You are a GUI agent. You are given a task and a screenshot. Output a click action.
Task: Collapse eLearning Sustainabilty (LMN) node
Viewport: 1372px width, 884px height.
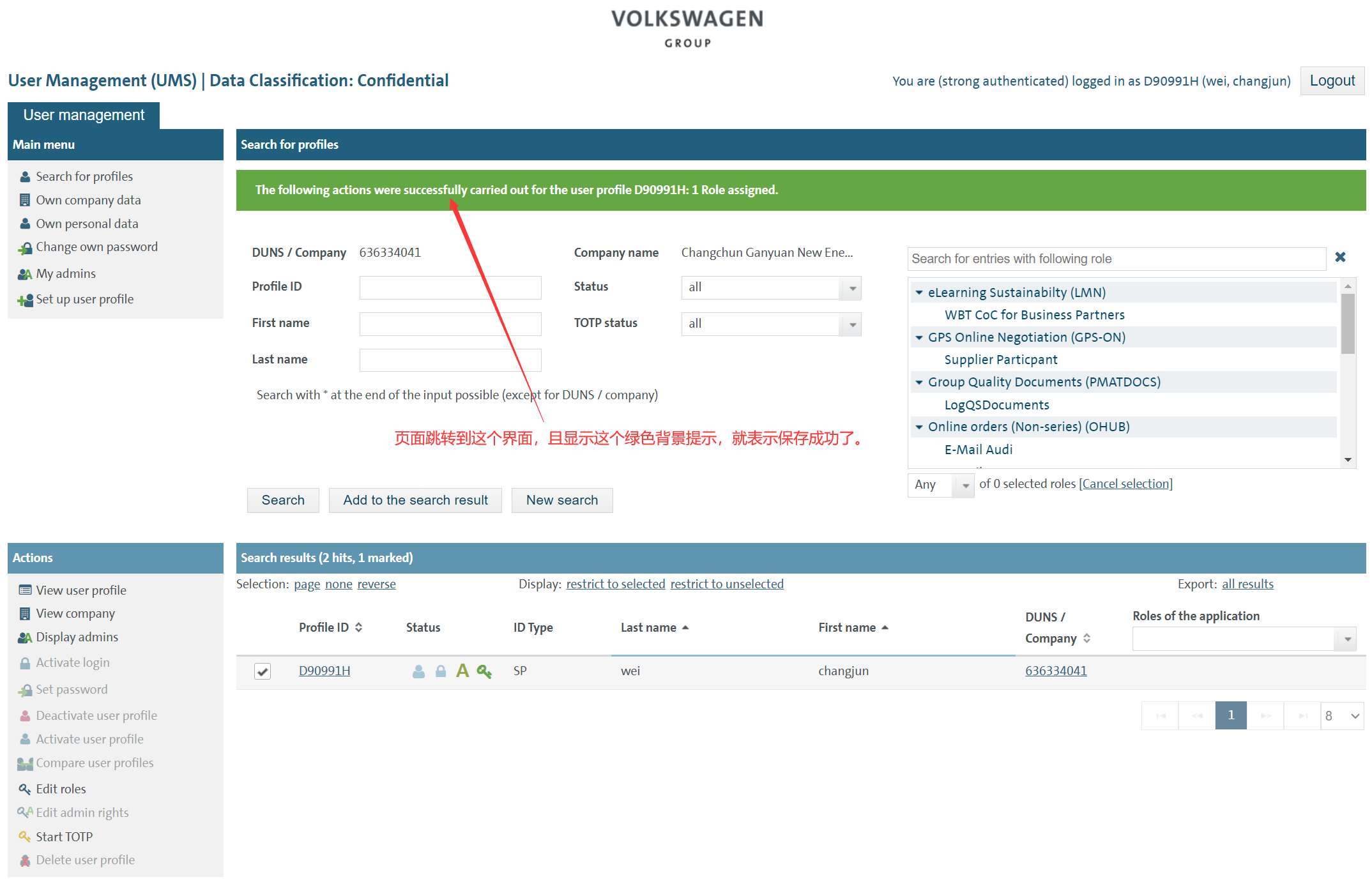click(x=919, y=293)
